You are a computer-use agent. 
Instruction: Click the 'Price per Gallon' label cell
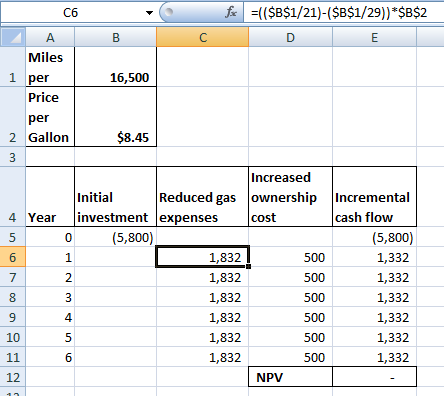point(50,117)
